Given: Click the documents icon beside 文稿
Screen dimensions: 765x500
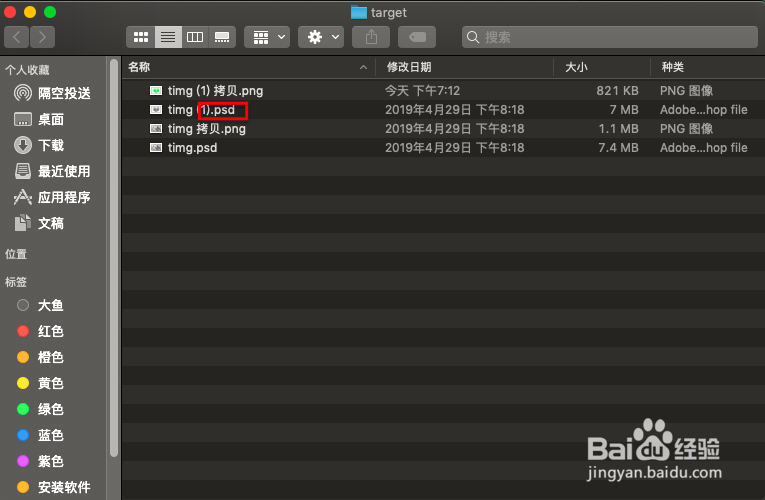Looking at the screenshot, I should (23, 223).
